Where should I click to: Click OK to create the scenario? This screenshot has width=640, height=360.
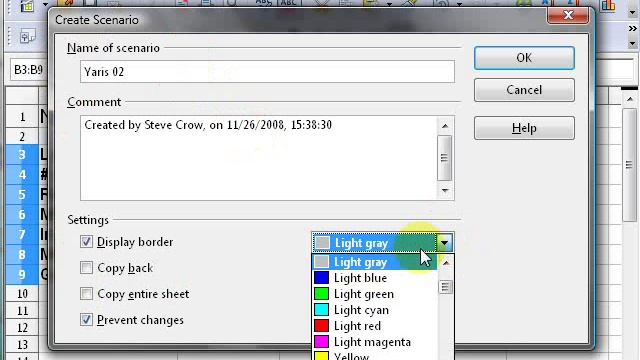click(524, 58)
